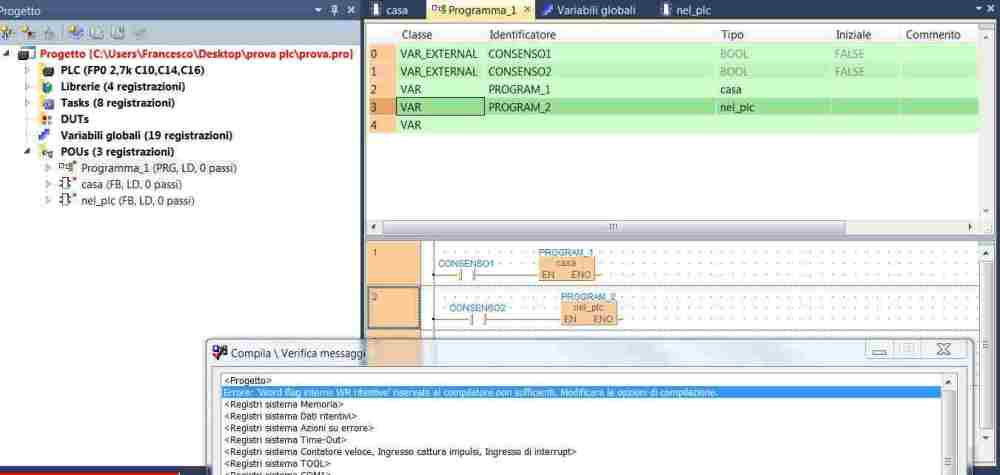Viewport: 1000px width, 475px height.
Task: Click the Tasks icon in project tree
Action: tap(49, 103)
